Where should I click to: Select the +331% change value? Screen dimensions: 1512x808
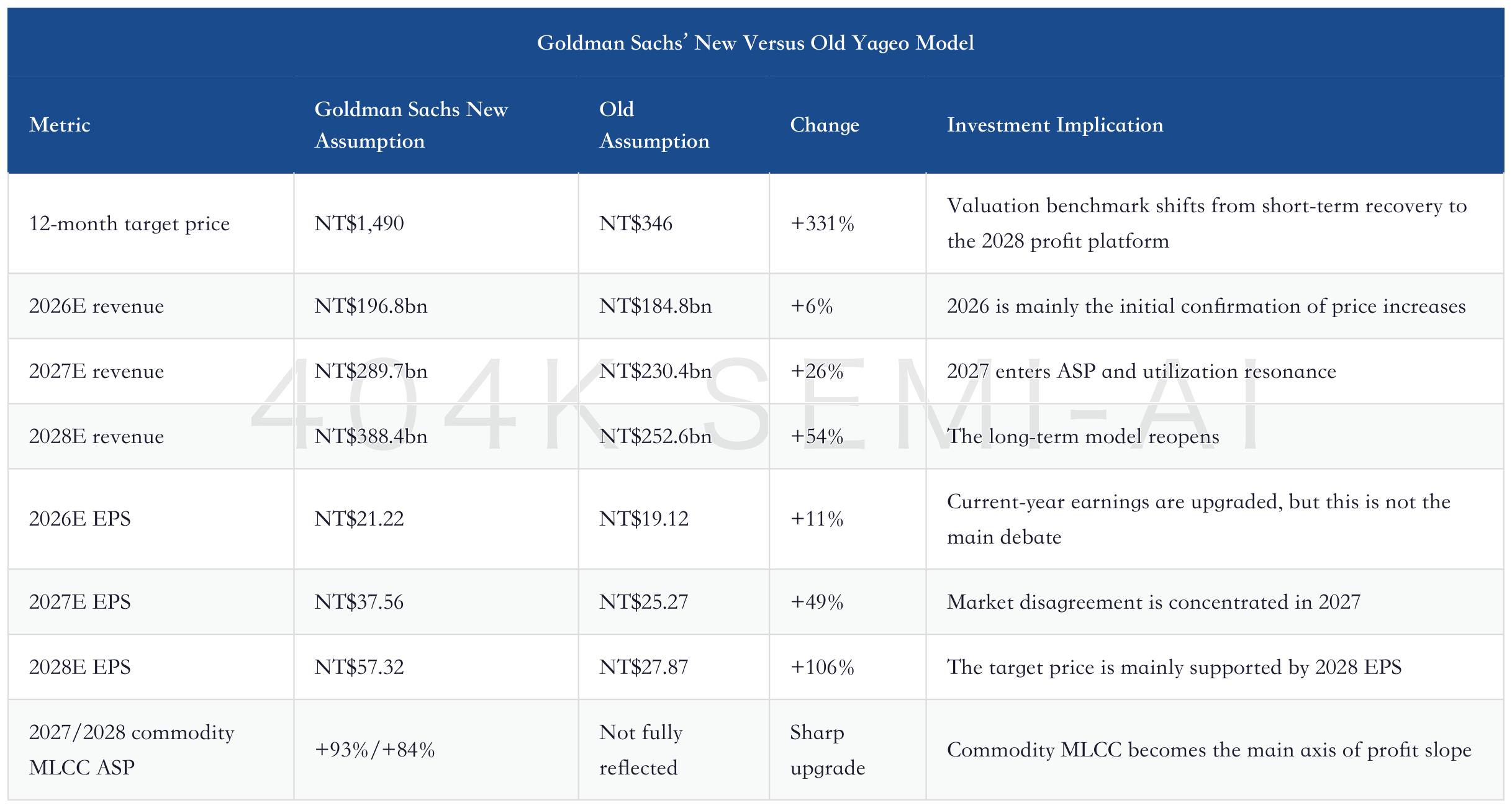(x=822, y=223)
